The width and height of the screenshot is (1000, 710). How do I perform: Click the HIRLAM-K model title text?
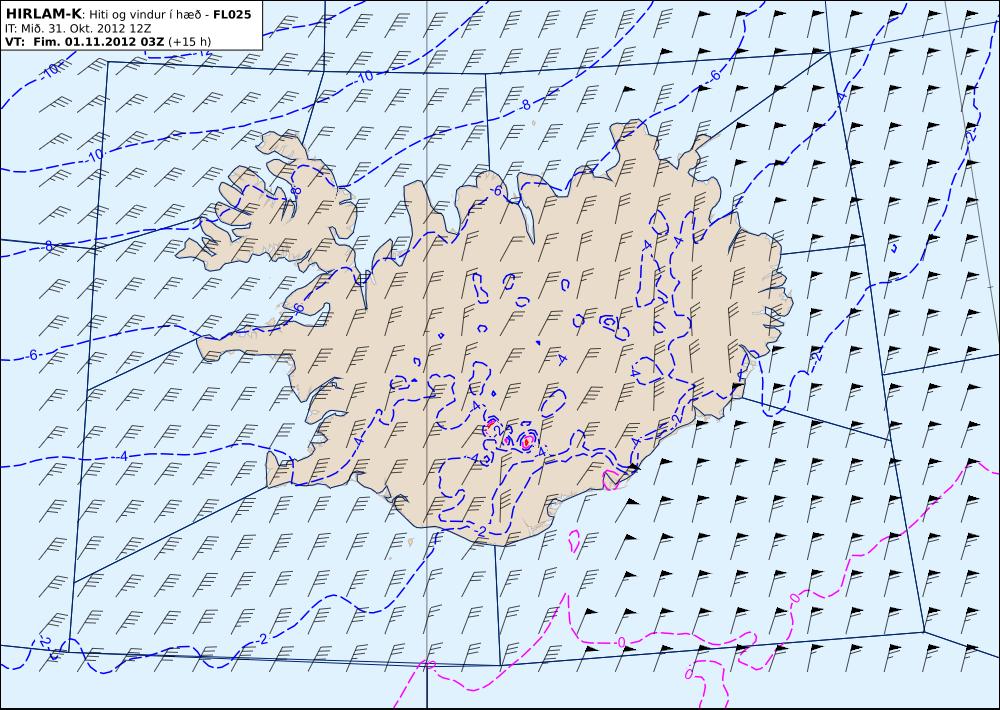(x=43, y=14)
